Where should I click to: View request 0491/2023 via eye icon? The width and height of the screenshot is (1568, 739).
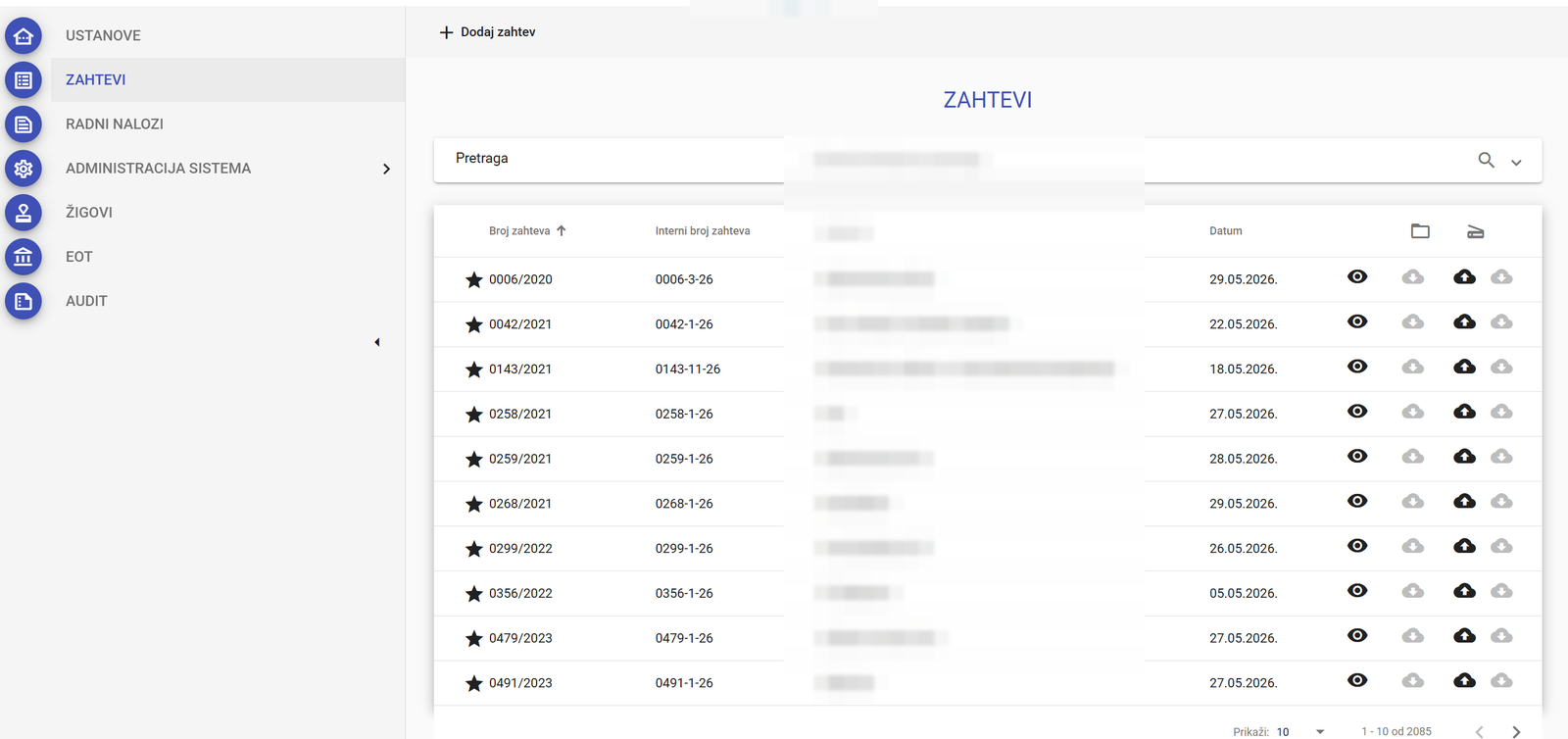click(1357, 680)
